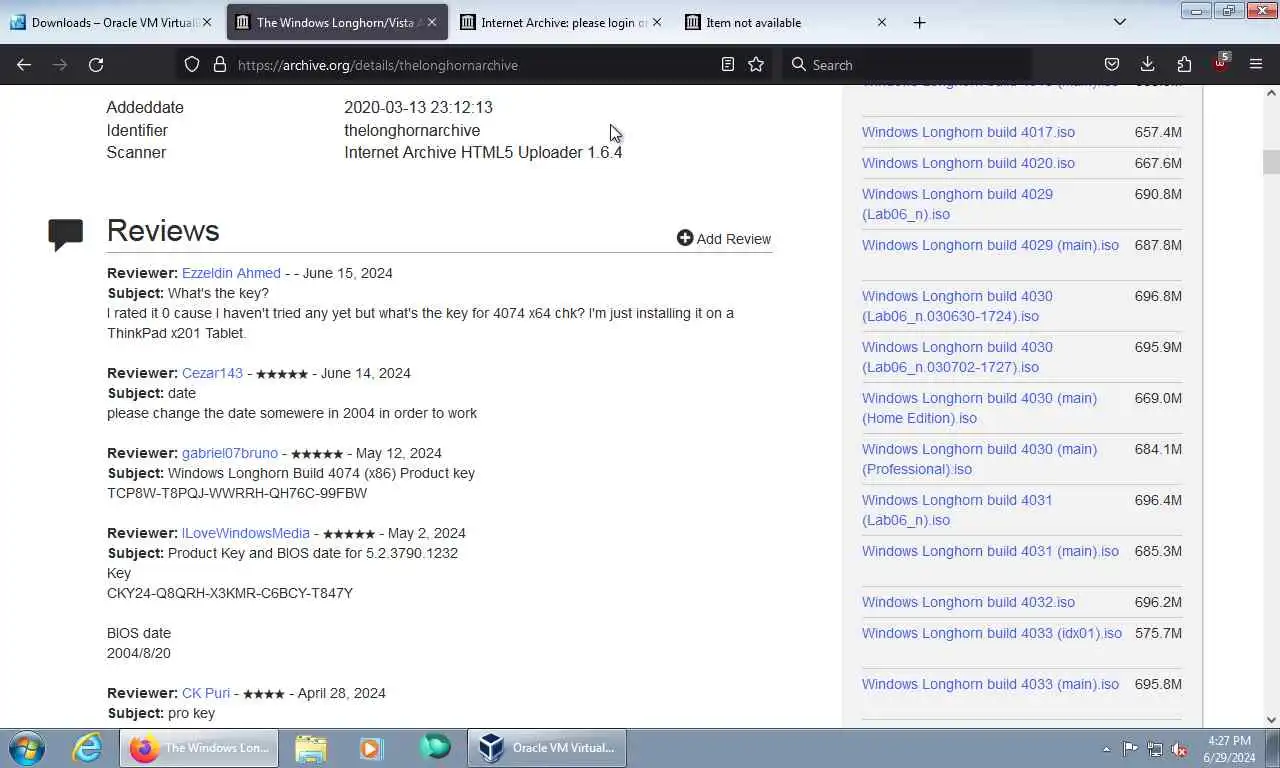Click the address bar URL field

tap(475, 64)
